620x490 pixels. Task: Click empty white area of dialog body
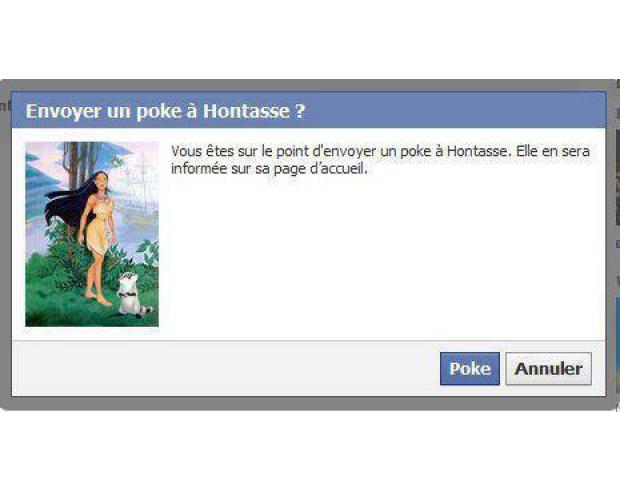[380, 257]
